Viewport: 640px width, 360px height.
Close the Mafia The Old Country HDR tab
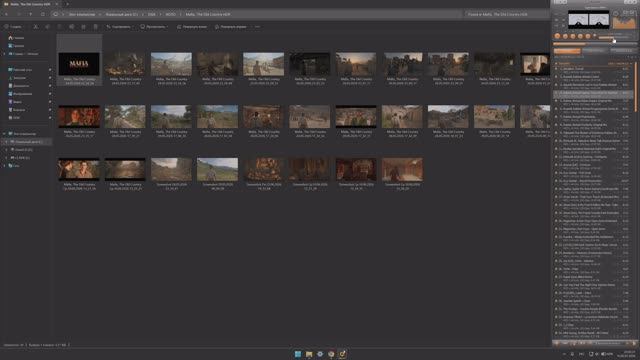point(56,4)
